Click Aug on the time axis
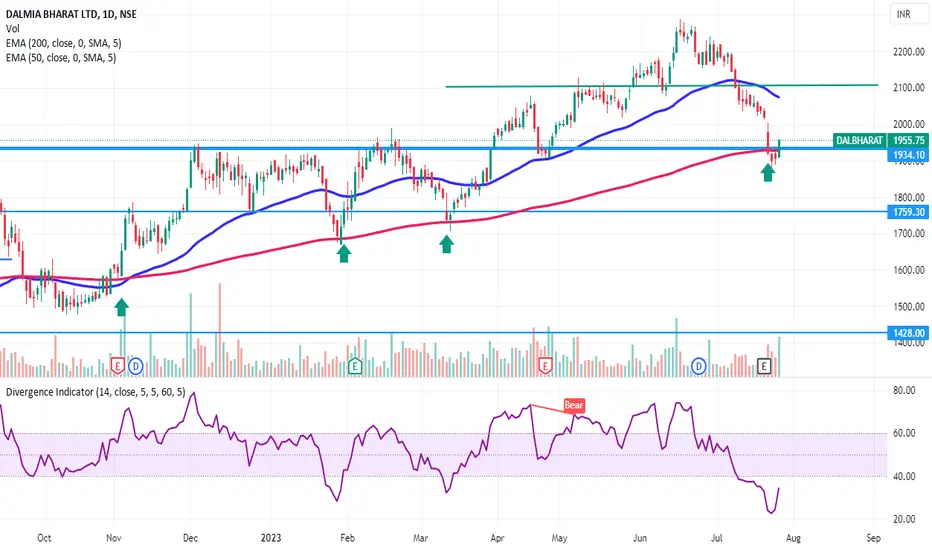 (794, 538)
